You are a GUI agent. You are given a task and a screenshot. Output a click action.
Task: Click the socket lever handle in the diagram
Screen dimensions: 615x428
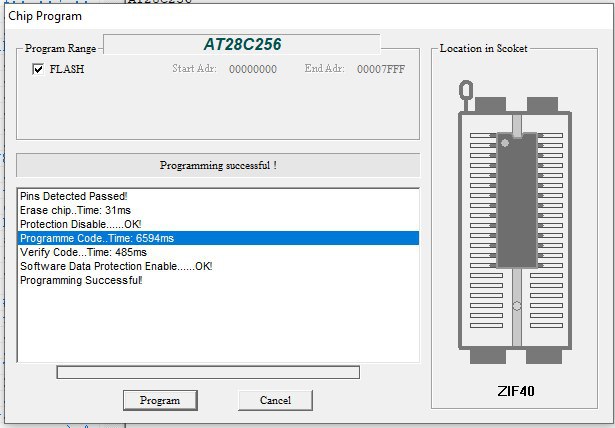pyautogui.click(x=466, y=95)
